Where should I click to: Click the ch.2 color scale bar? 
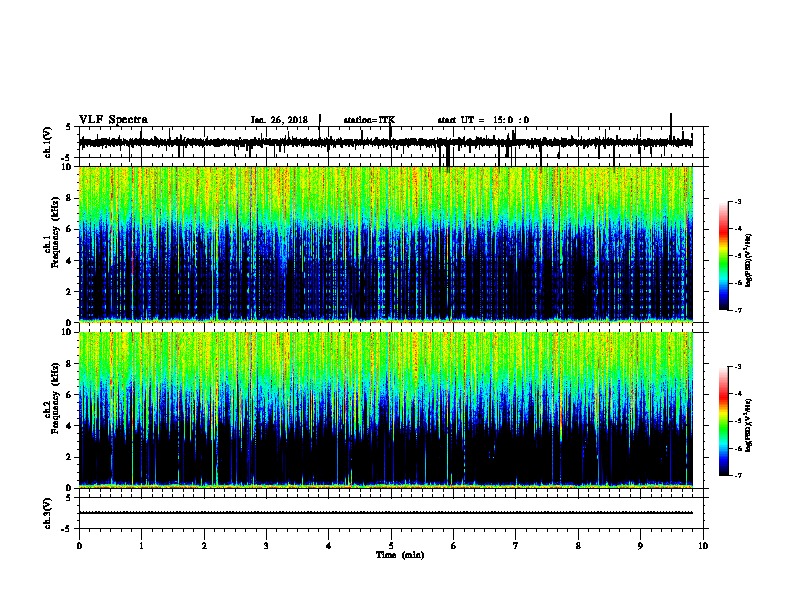(x=724, y=421)
